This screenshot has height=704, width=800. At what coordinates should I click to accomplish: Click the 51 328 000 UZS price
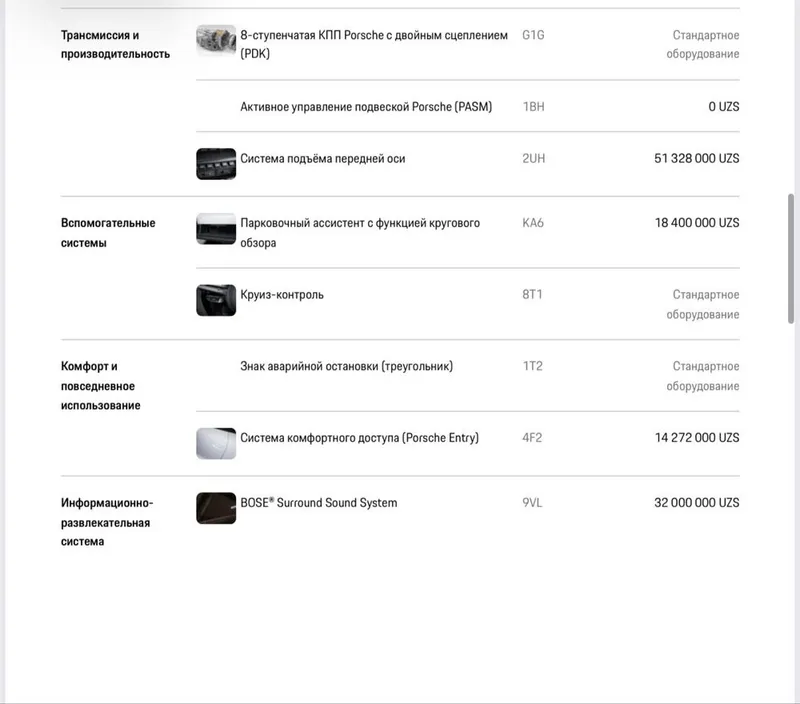[x=696, y=159]
